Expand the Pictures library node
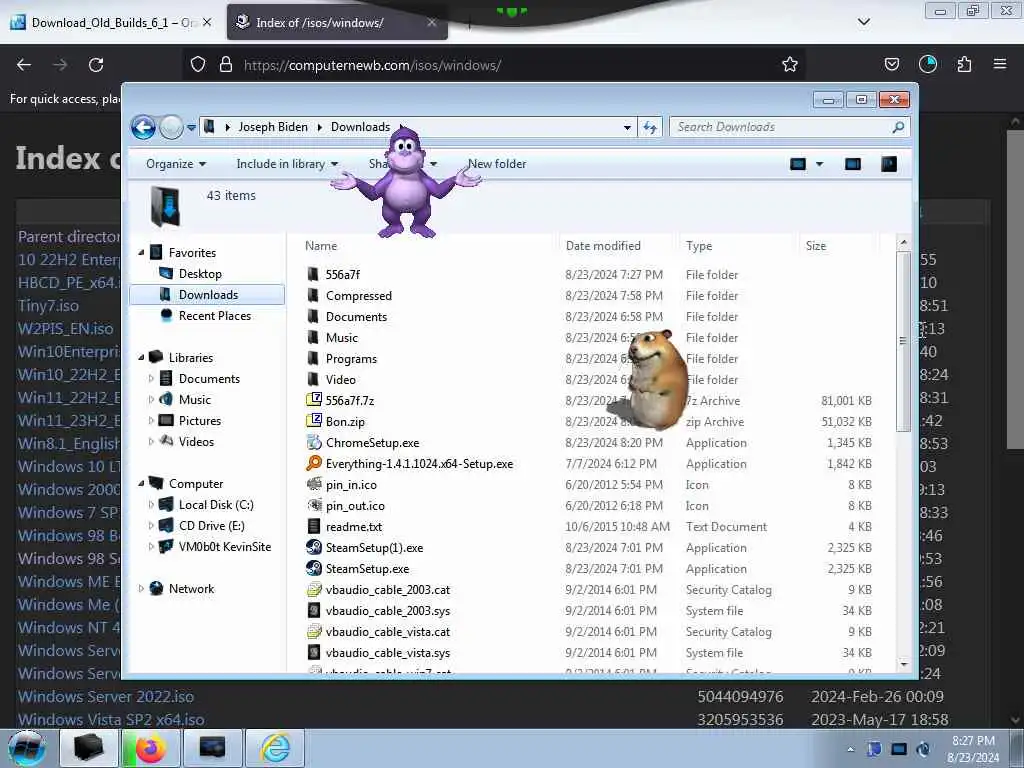 [152, 421]
